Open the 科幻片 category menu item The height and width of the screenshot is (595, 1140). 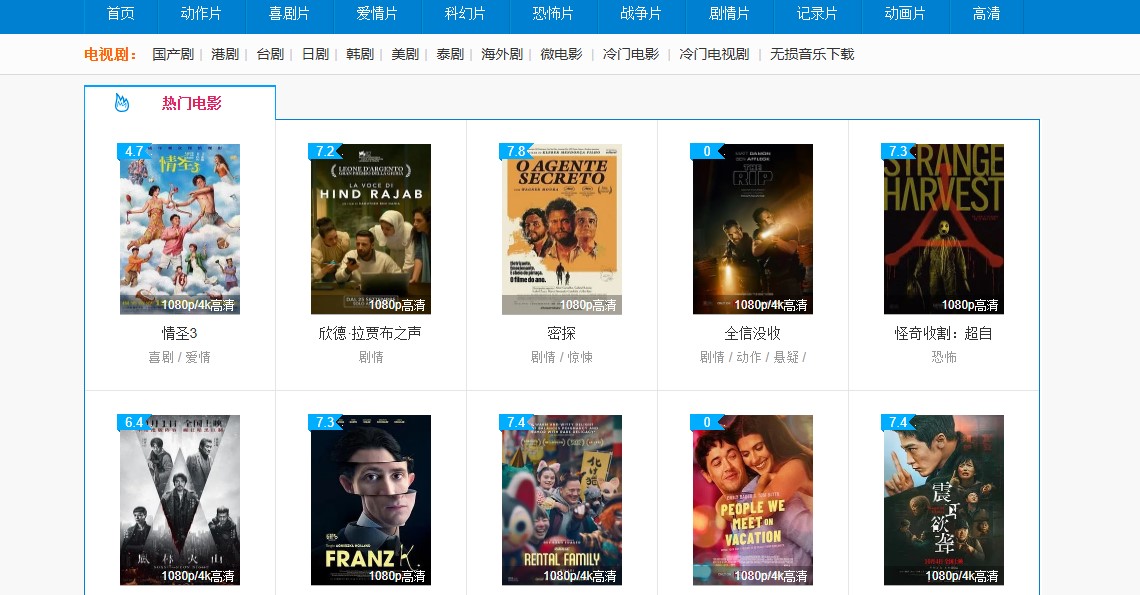pyautogui.click(x=465, y=14)
